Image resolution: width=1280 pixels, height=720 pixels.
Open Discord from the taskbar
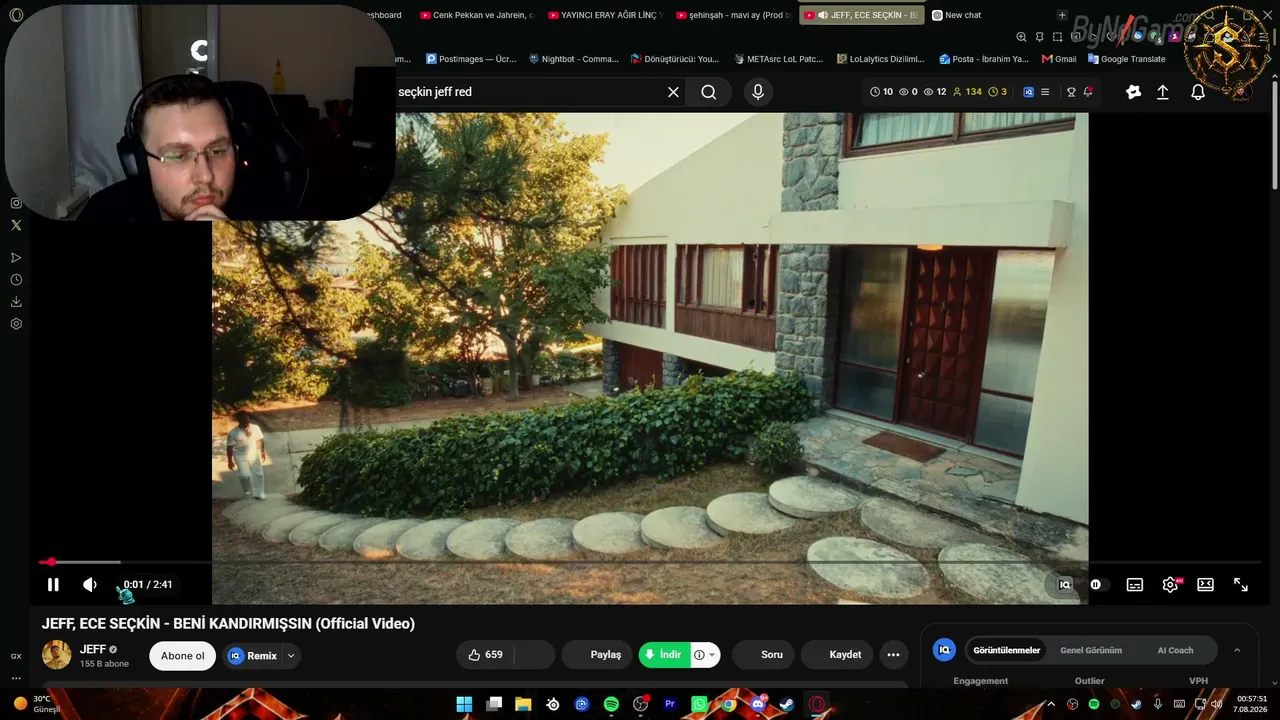tap(758, 704)
